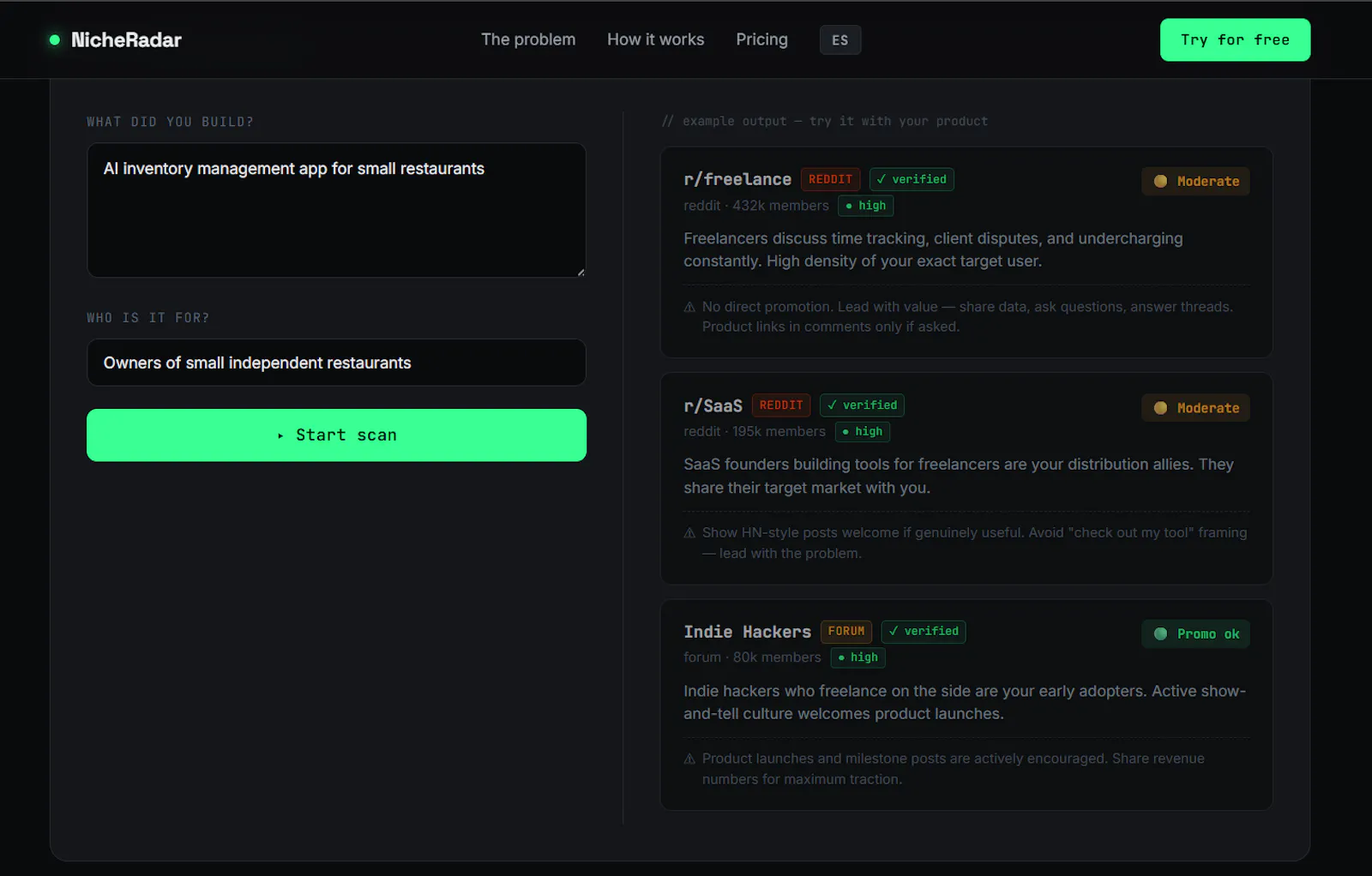The height and width of the screenshot is (876, 1372).
Task: Click the warning icon in Indie Hackers card
Action: click(x=689, y=759)
